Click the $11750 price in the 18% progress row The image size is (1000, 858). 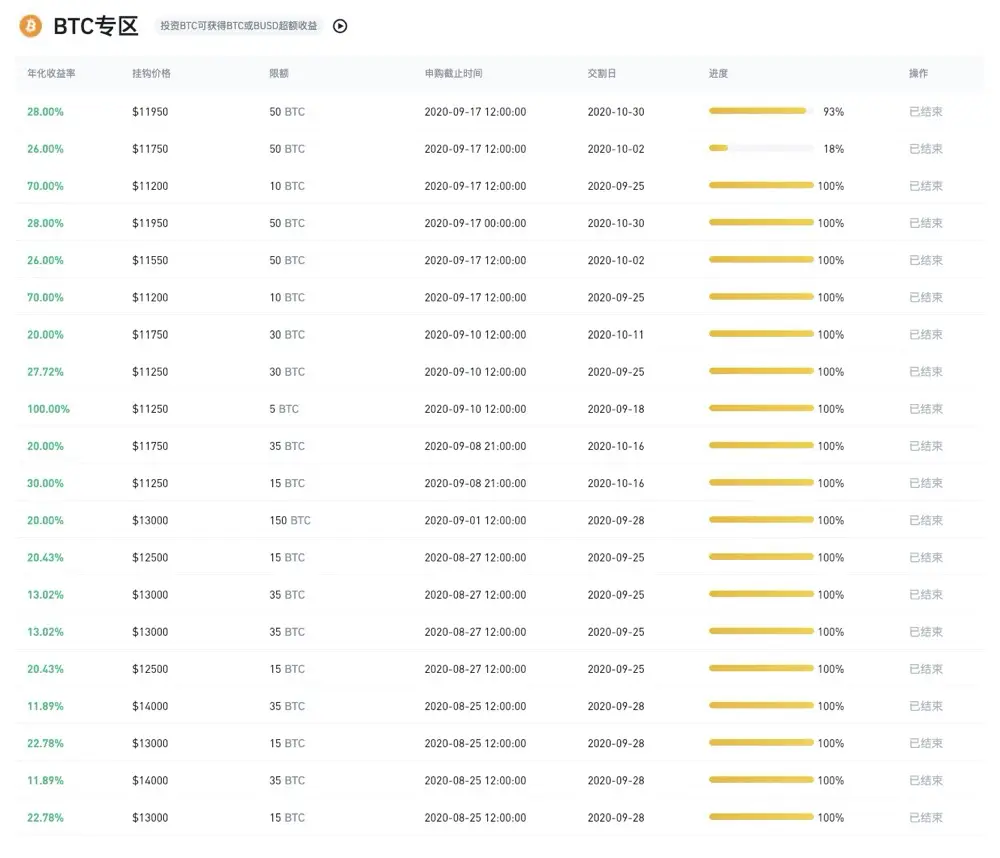[x=150, y=149]
